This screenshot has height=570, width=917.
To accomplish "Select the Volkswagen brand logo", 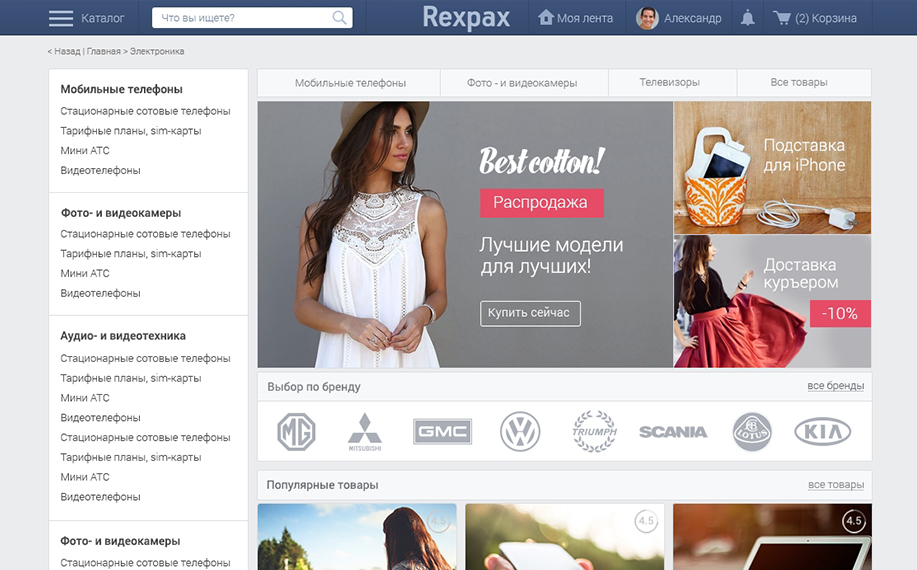I will click(520, 431).
